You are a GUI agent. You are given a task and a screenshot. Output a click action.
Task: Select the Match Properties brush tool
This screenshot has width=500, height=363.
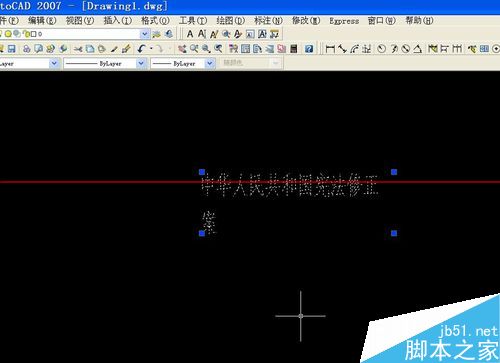pyautogui.click(x=114, y=49)
